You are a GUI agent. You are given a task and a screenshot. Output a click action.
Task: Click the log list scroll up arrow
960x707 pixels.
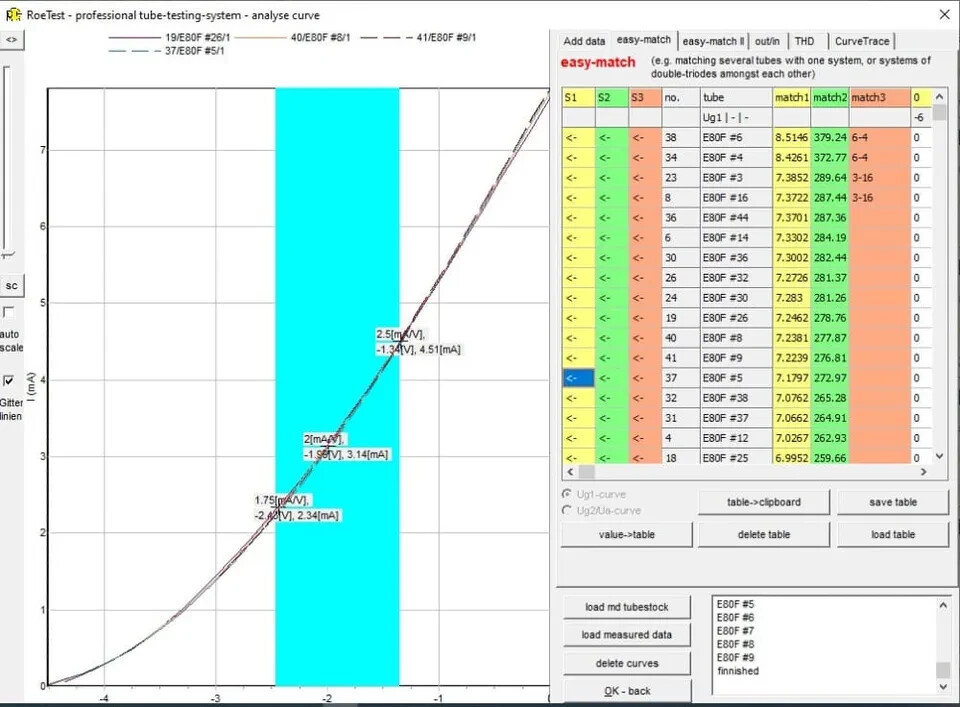coord(943,605)
